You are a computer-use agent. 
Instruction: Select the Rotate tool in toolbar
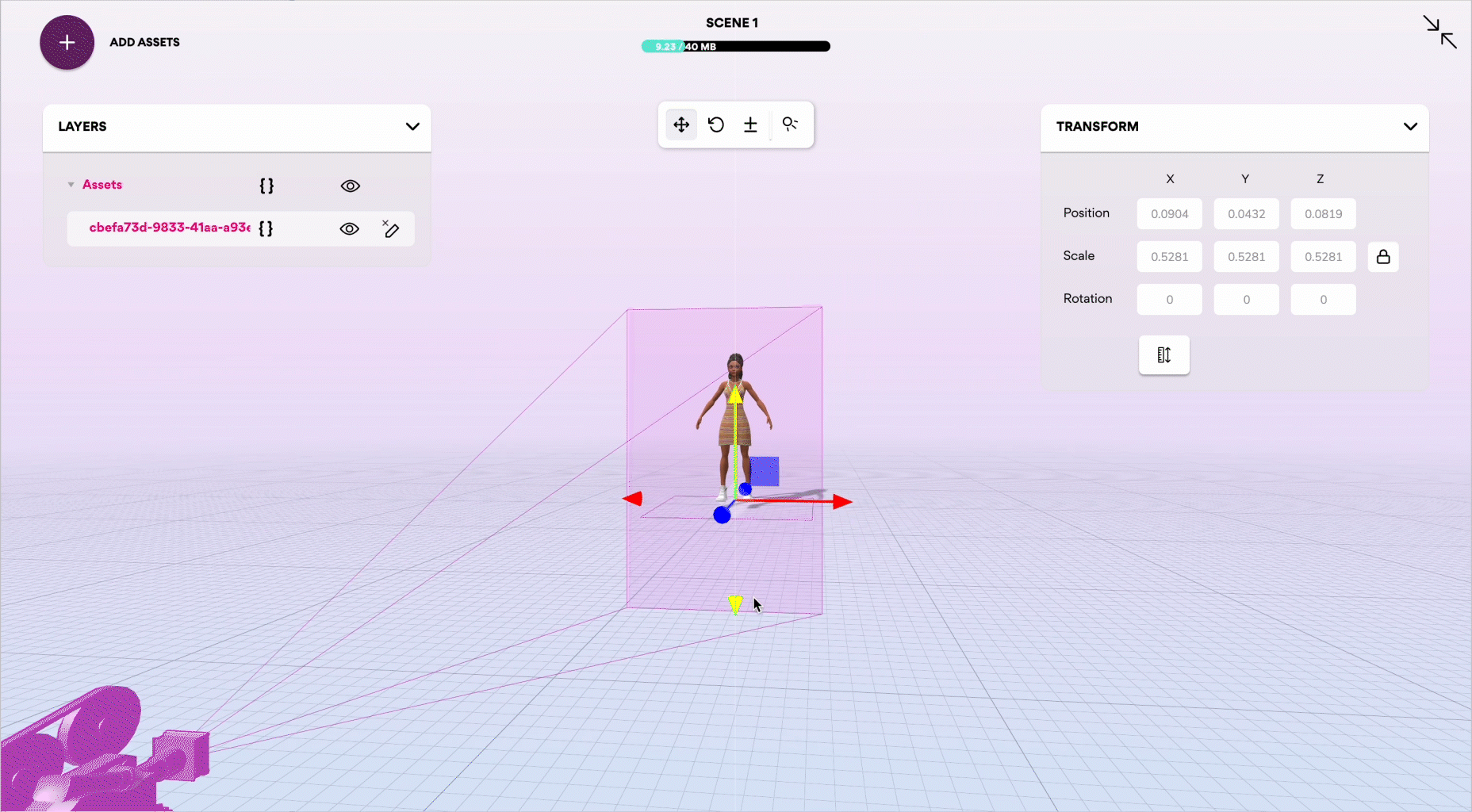[x=716, y=125]
